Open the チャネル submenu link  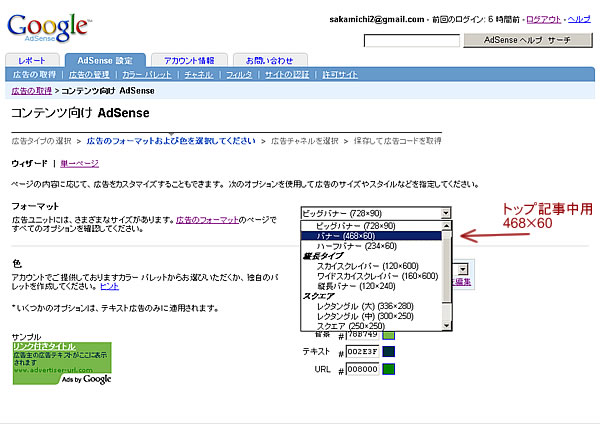[x=199, y=75]
